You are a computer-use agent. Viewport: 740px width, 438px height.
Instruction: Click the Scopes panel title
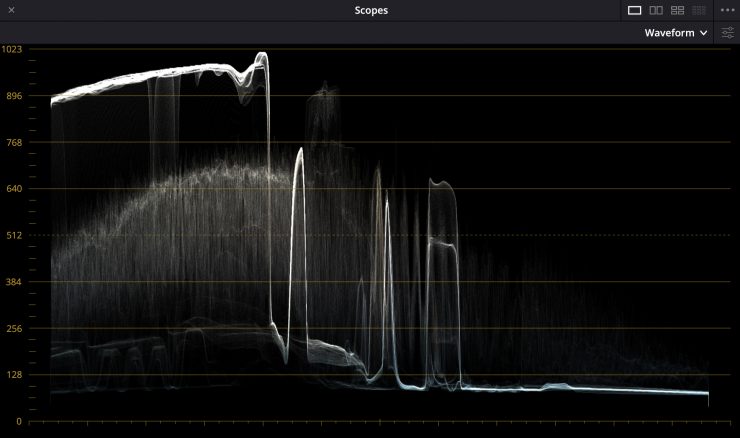tap(371, 10)
